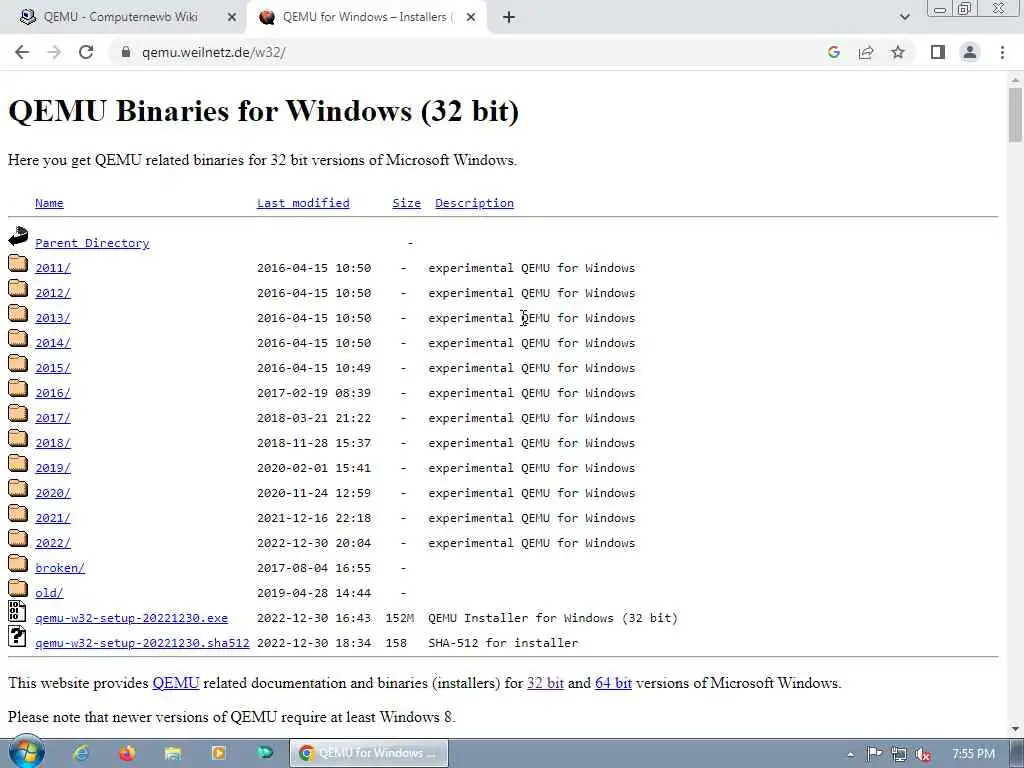Open Windows Explorer from the taskbar
The image size is (1024, 768).
point(172,754)
